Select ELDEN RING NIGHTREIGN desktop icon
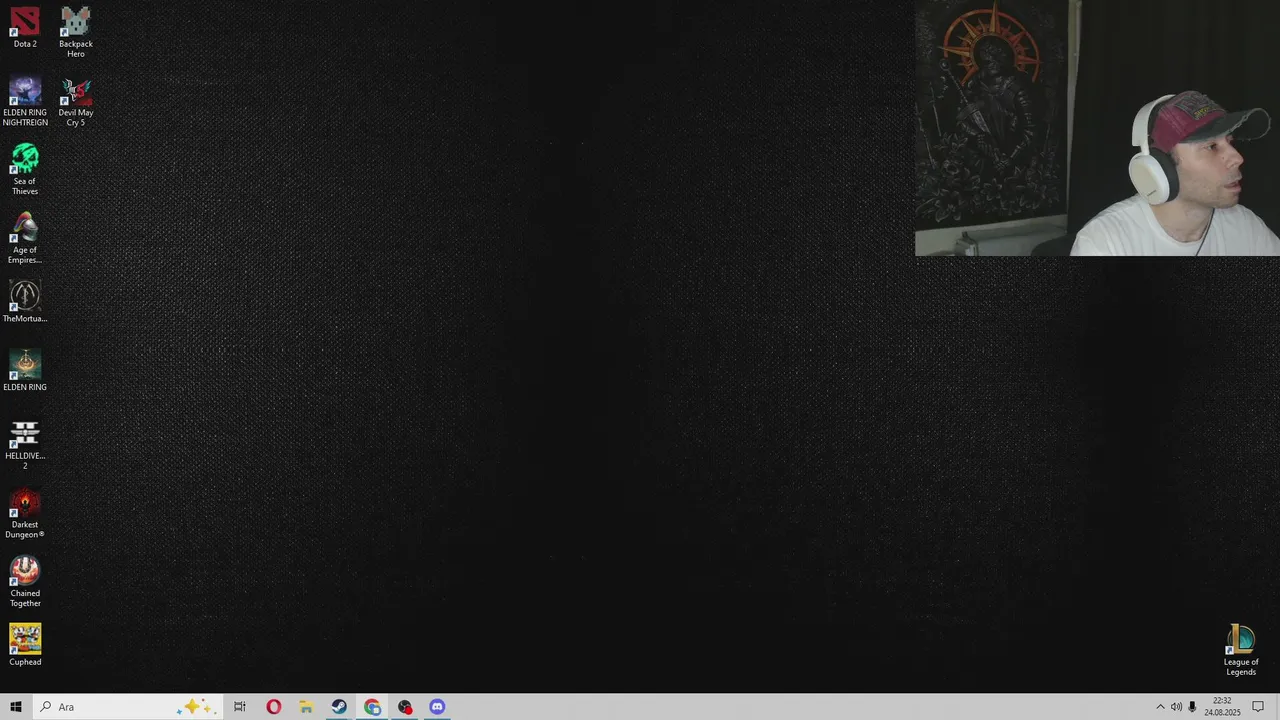 click(25, 101)
